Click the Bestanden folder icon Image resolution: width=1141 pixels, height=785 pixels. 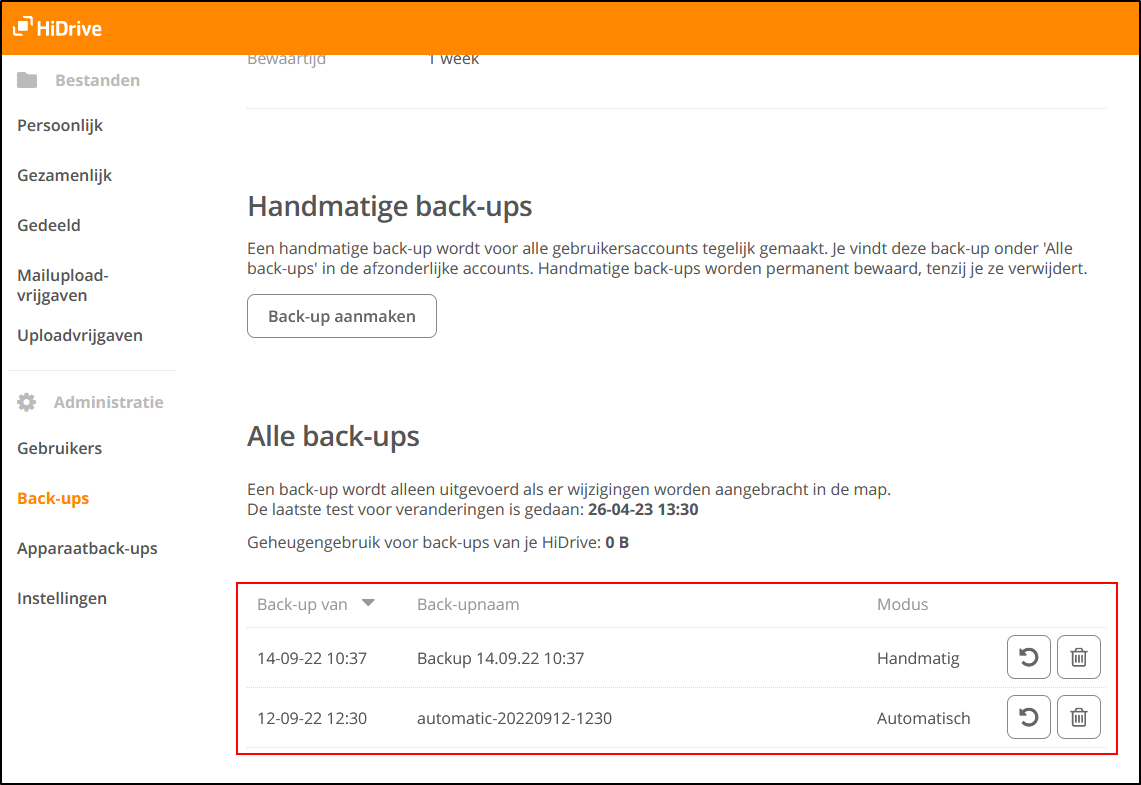pyautogui.click(x=25, y=79)
